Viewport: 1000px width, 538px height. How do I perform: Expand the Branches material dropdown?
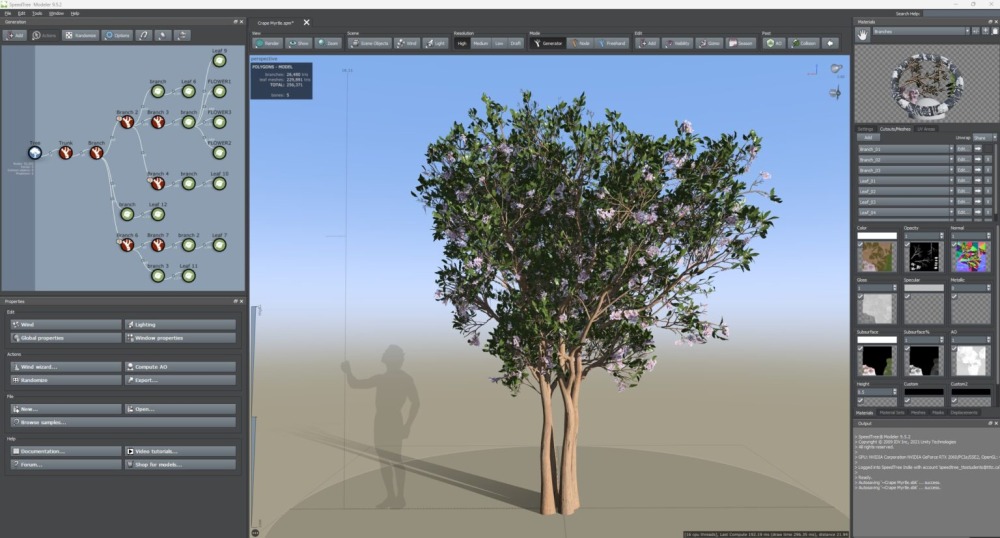(921, 31)
